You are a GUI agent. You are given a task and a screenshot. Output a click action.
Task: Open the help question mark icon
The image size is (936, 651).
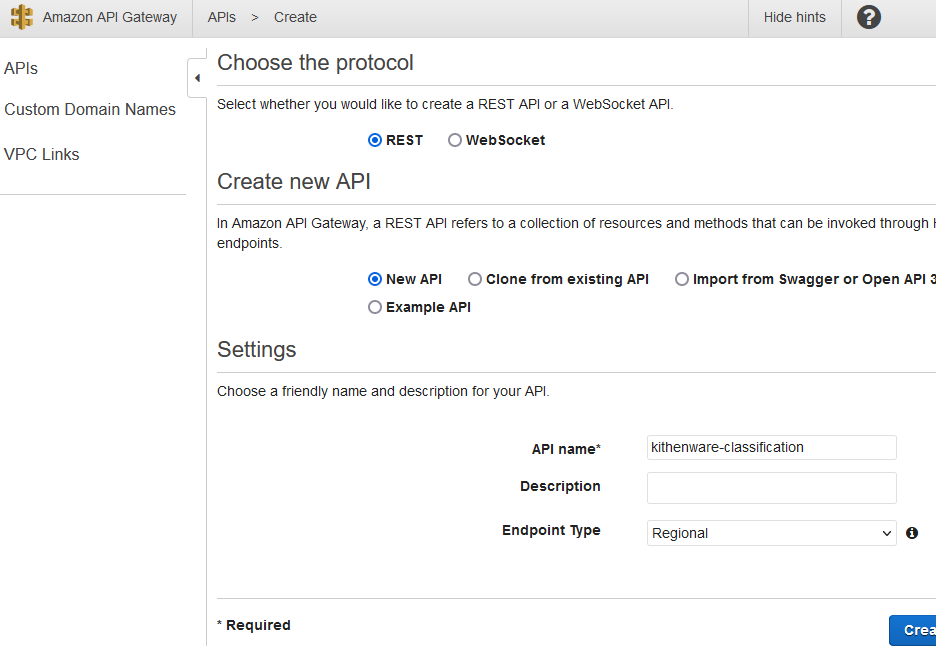[x=869, y=17]
